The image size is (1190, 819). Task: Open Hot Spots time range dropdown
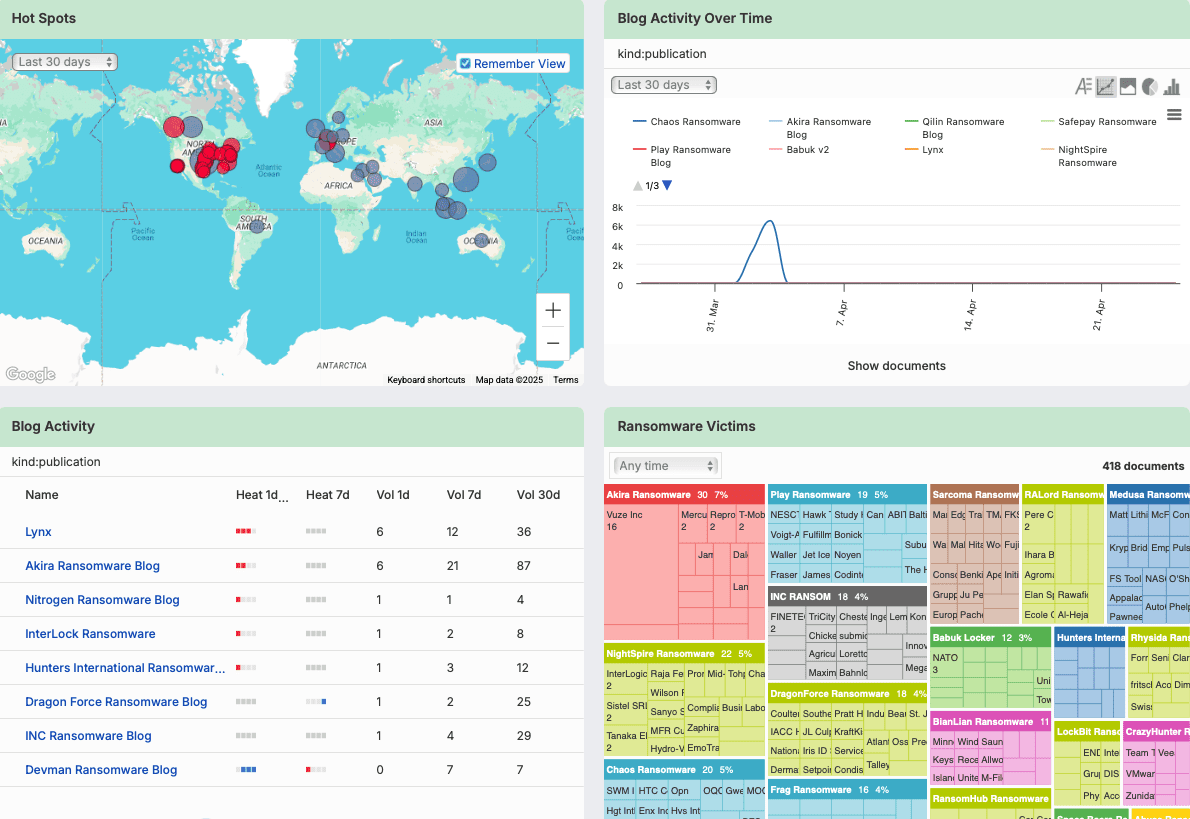click(x=65, y=61)
